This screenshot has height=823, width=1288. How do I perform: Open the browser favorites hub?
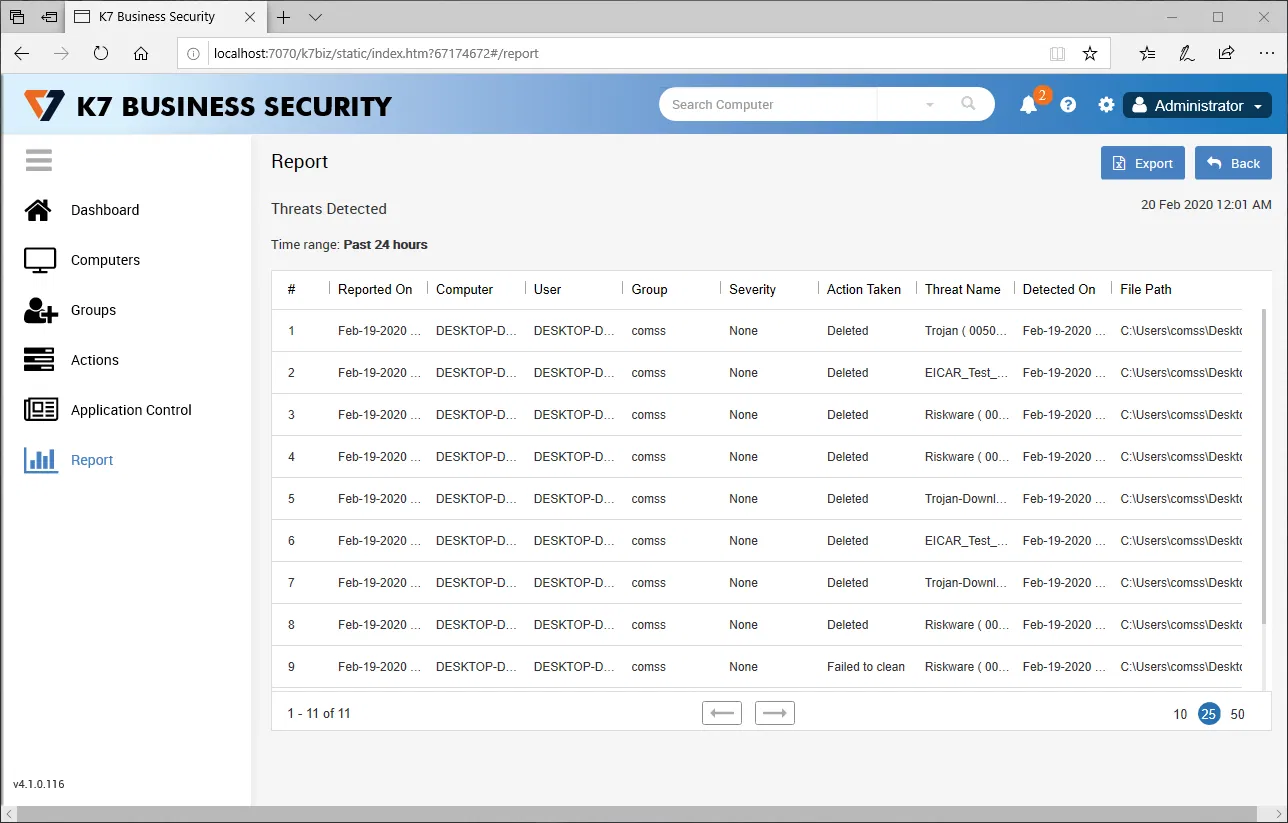(x=1147, y=54)
